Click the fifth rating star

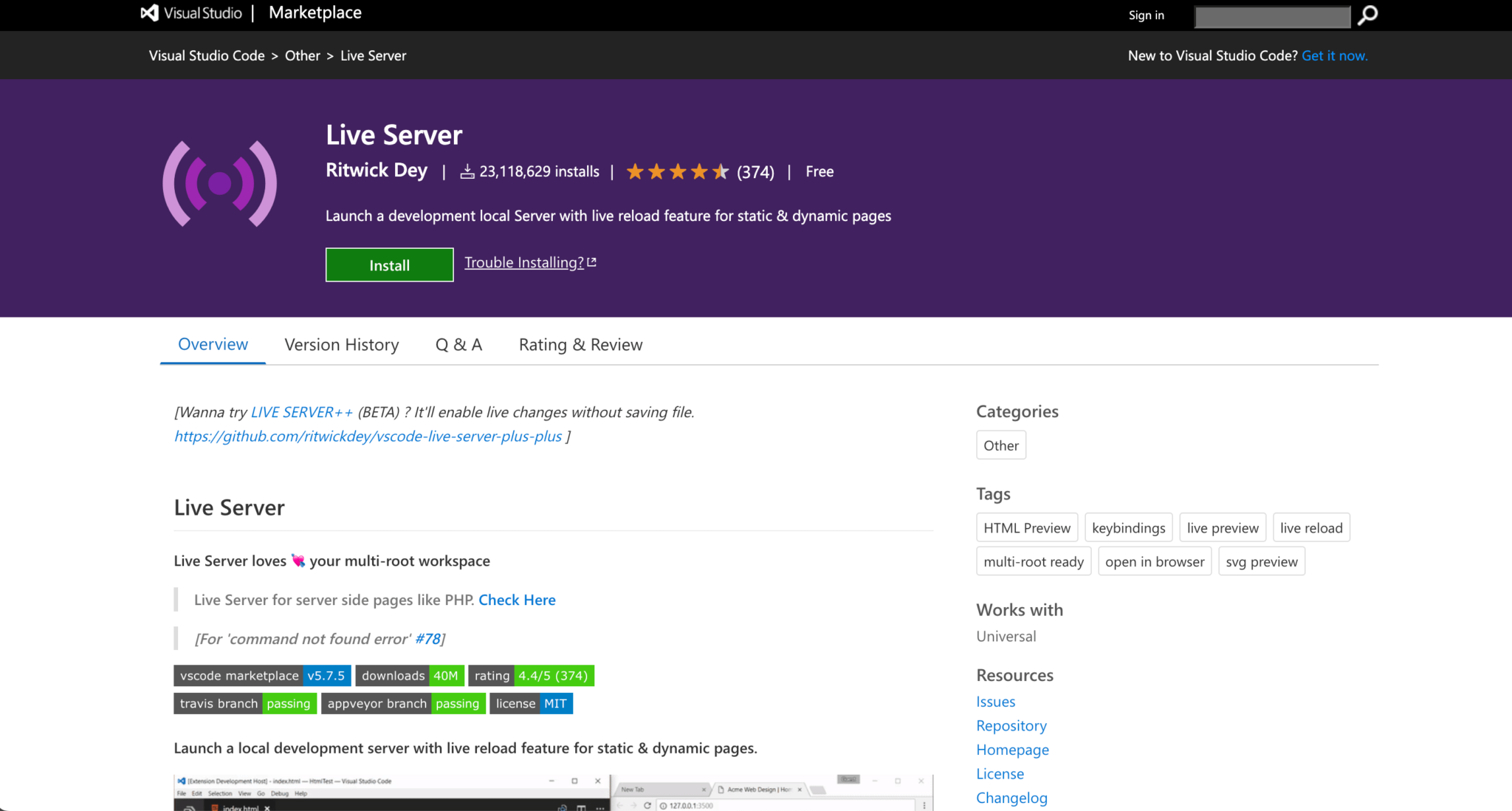tap(720, 171)
